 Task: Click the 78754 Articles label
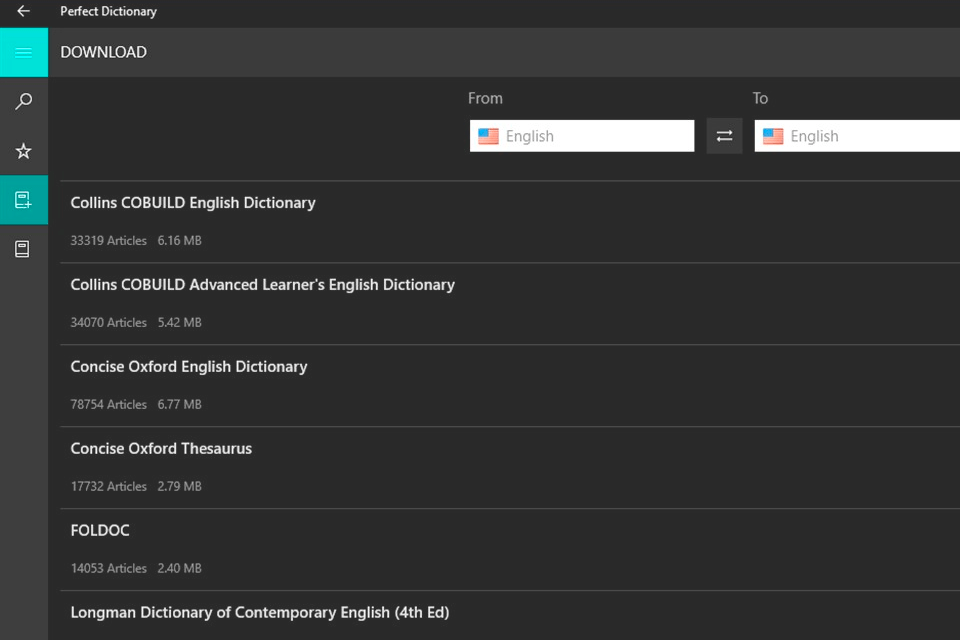pos(108,405)
